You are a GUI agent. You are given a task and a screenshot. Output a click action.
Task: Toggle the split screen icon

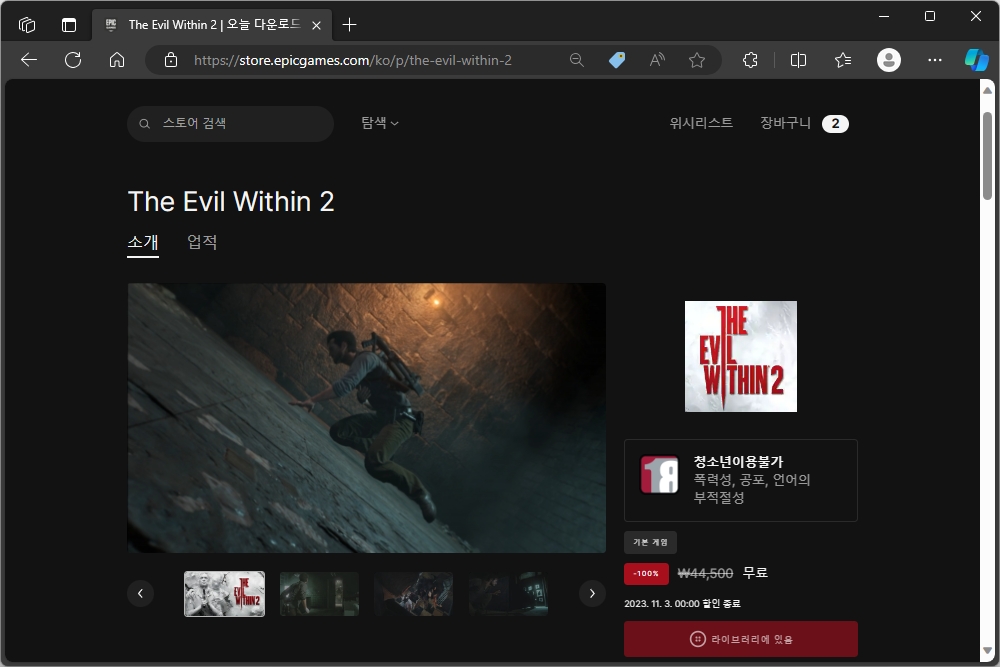[x=798, y=60]
